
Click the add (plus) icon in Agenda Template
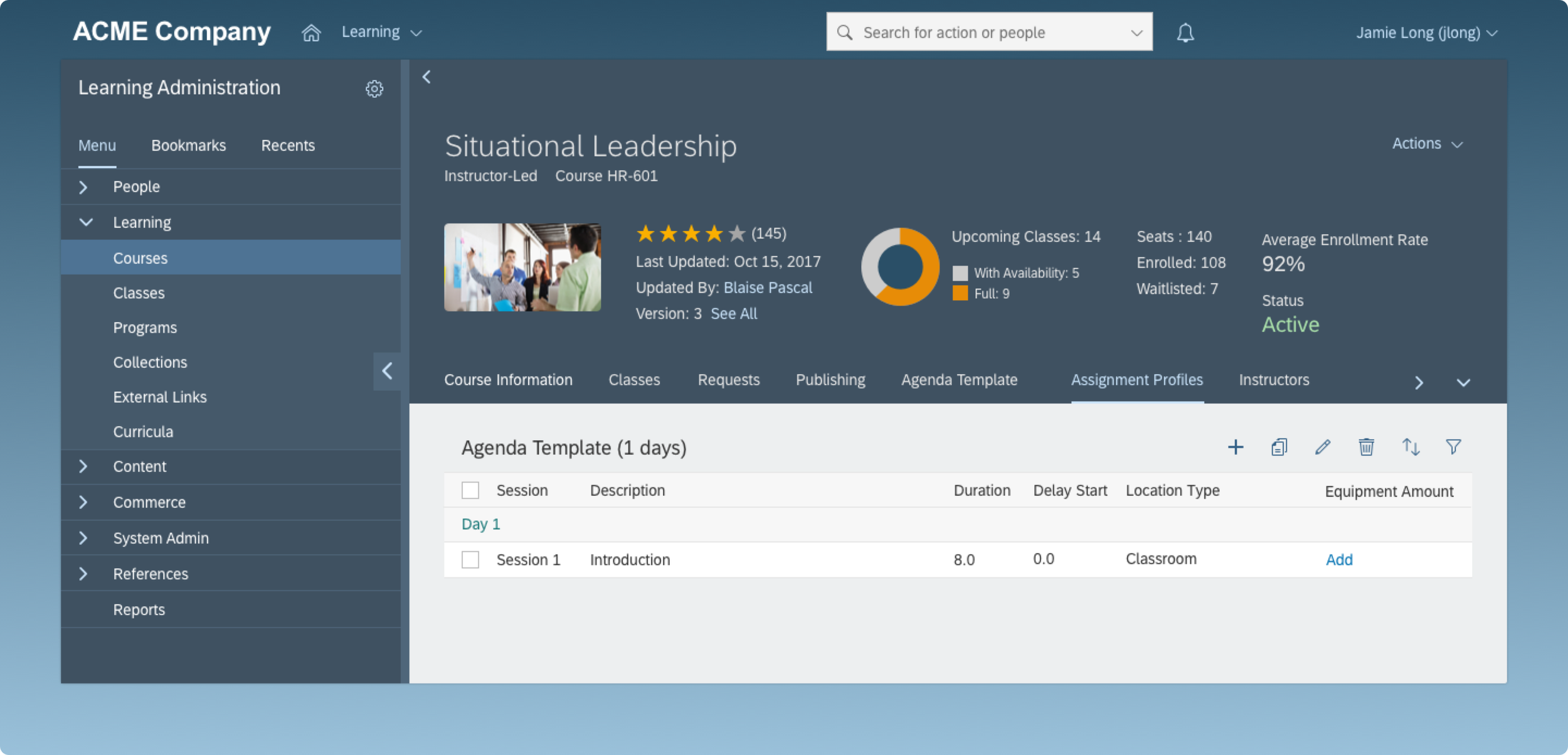[1235, 447]
